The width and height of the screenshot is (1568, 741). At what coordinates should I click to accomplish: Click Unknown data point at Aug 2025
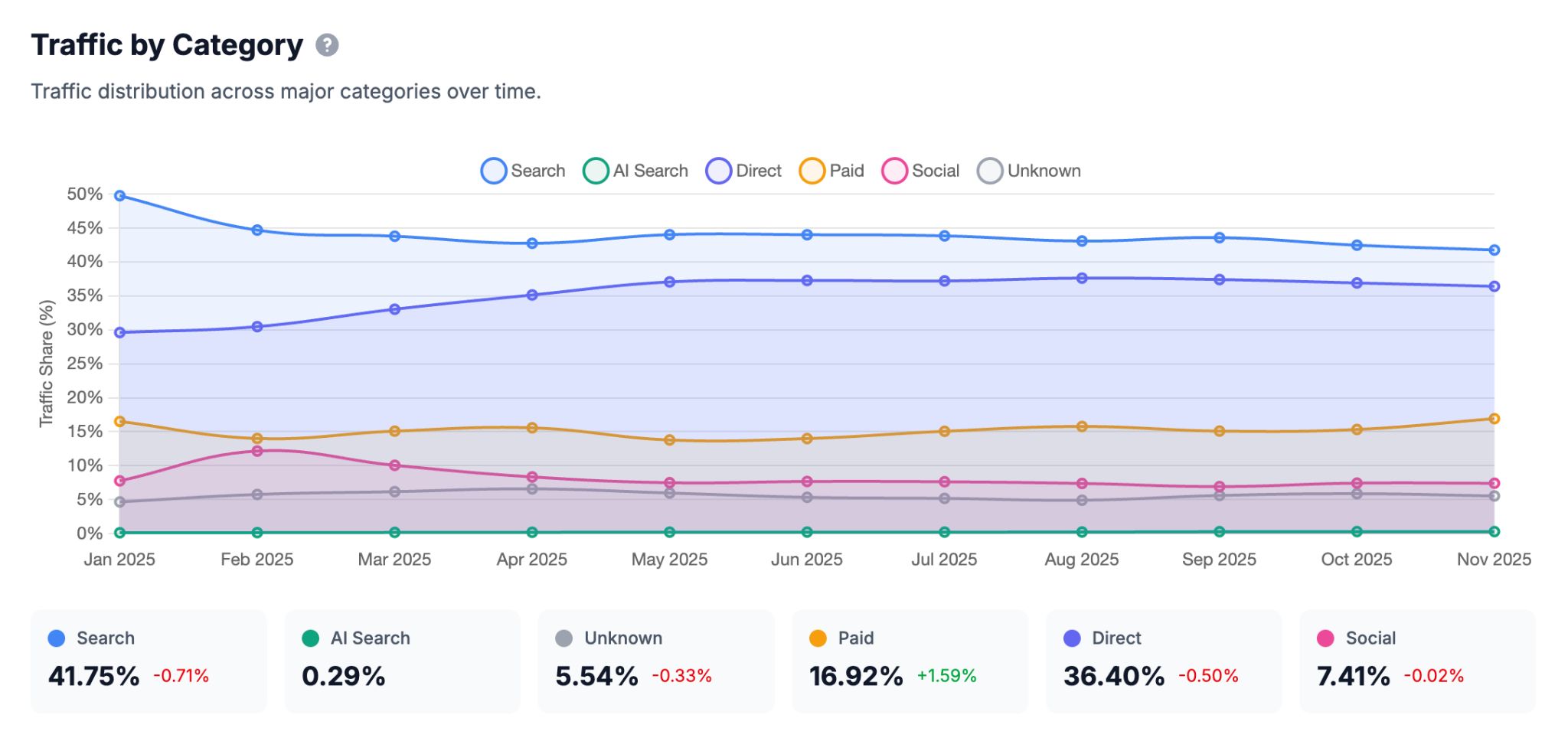[x=1082, y=501]
